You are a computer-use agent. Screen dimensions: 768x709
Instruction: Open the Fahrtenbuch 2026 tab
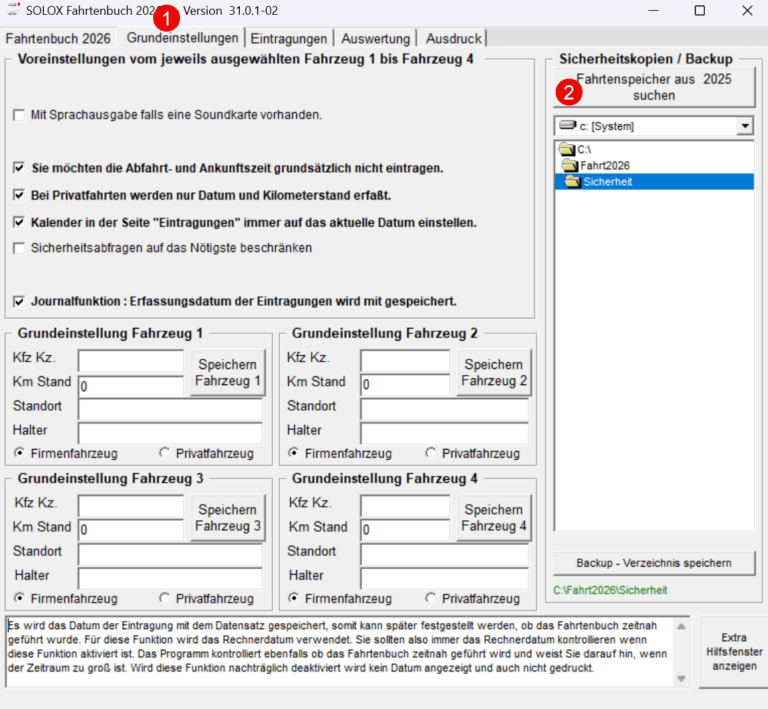[59, 38]
